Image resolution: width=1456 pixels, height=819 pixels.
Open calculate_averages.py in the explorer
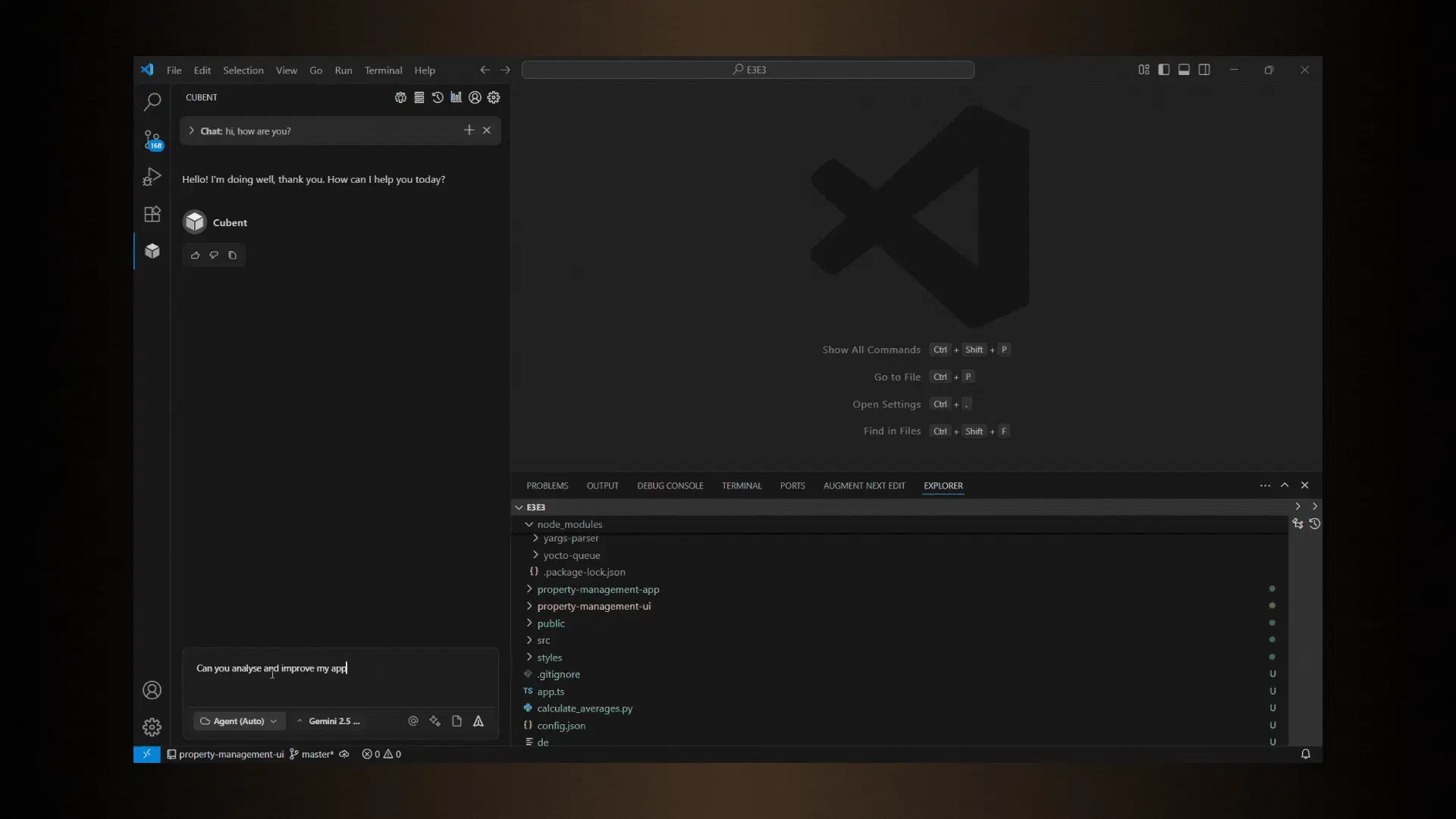click(x=584, y=708)
